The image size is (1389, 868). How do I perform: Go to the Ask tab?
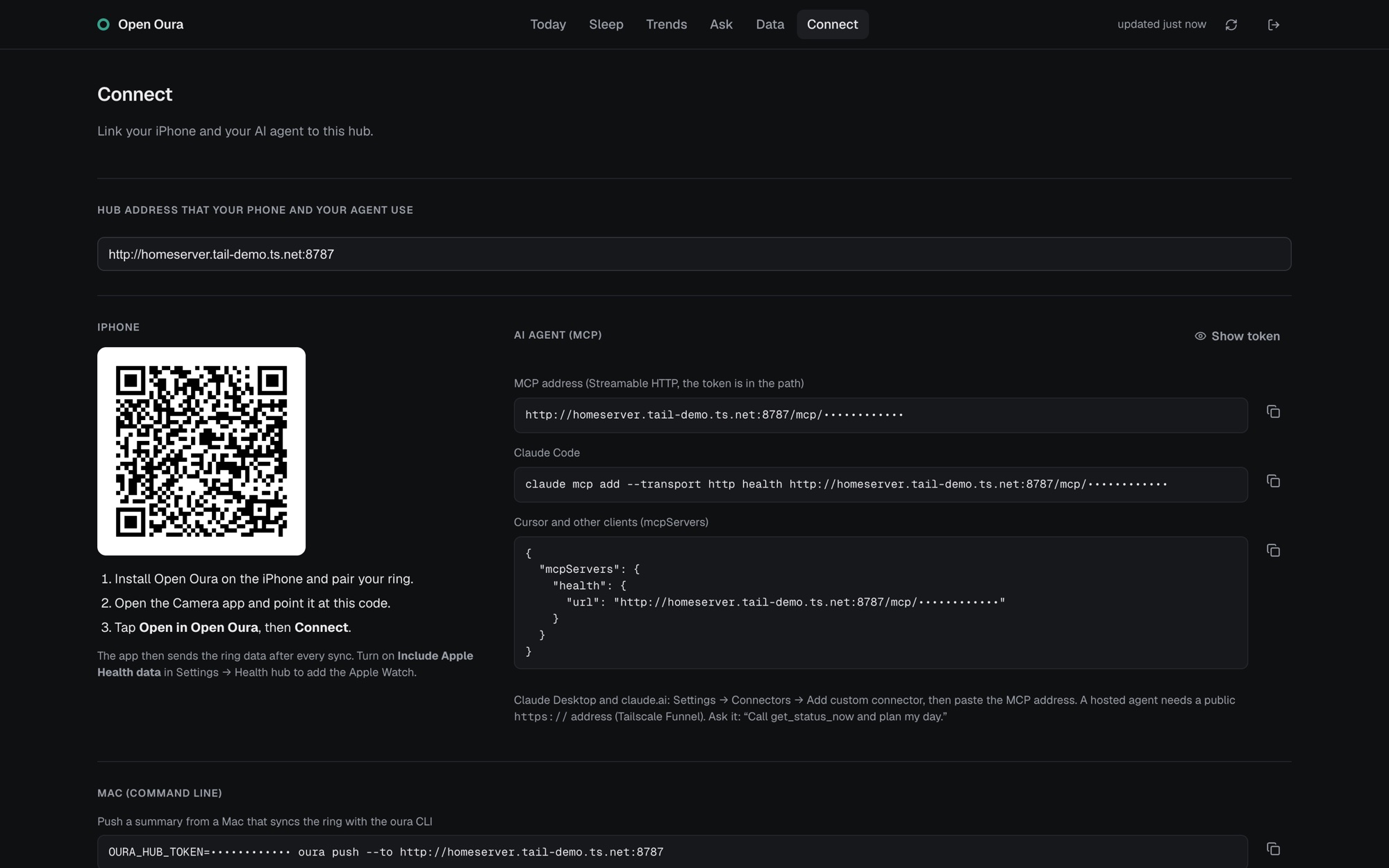click(721, 24)
